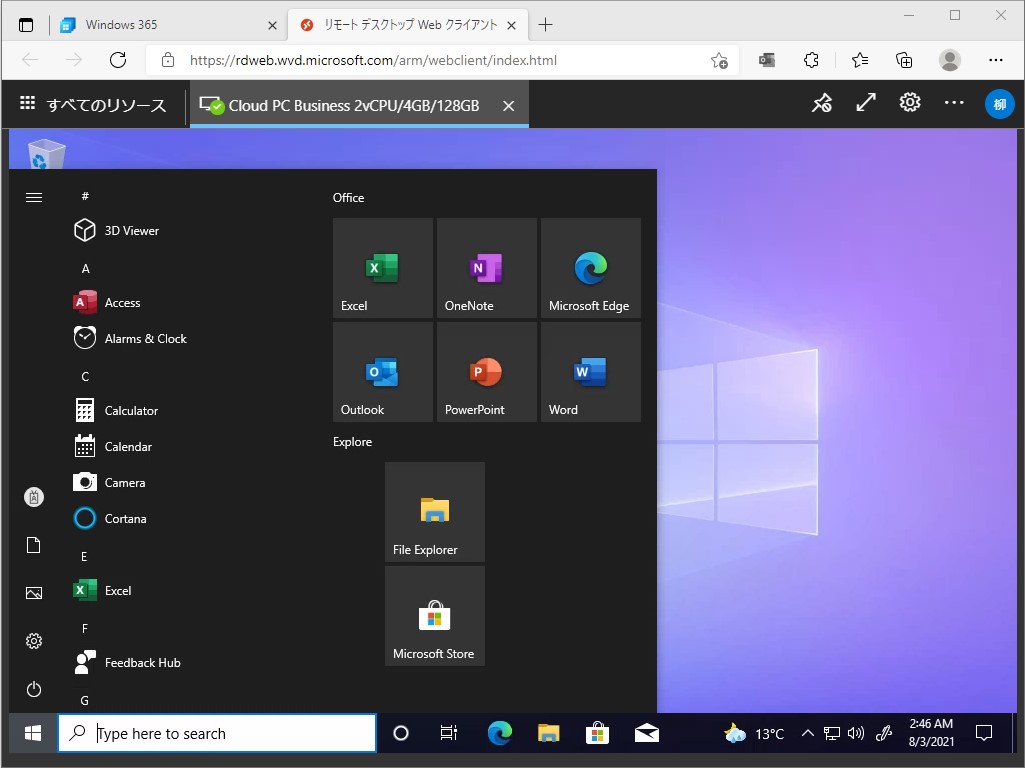Select Calculator in the app list
Image resolution: width=1025 pixels, height=768 pixels.
click(130, 410)
